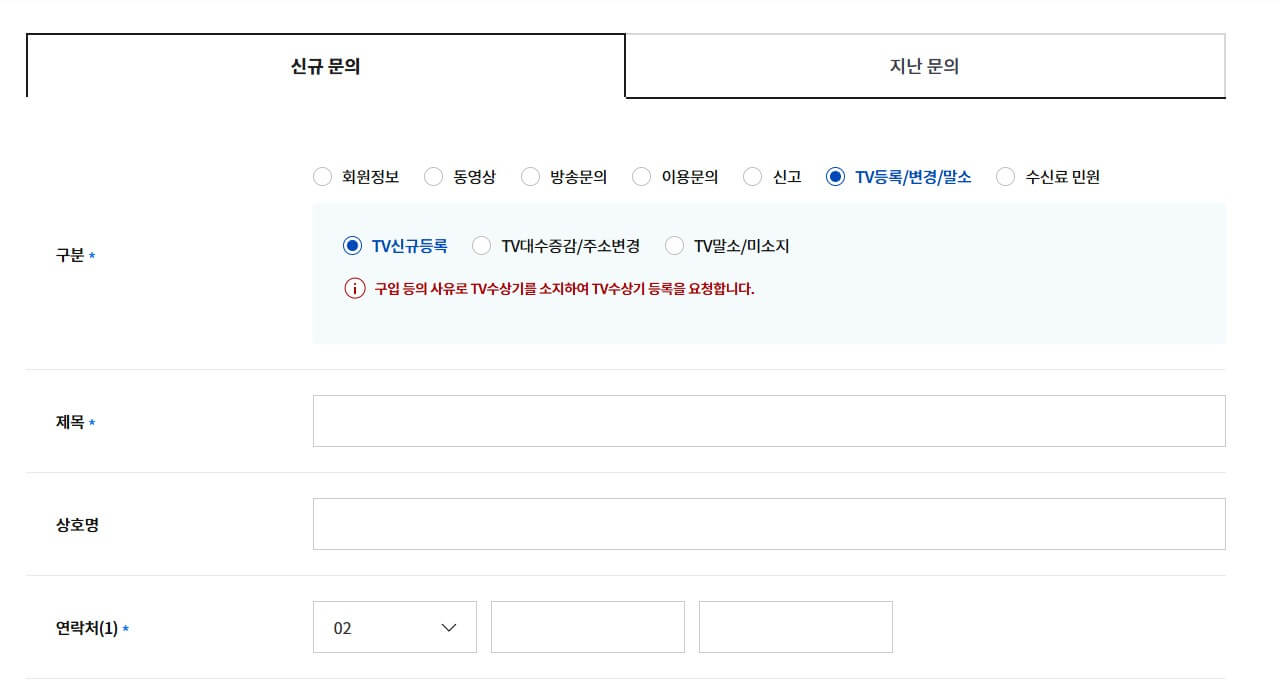
Task: Select the 동영상 category radio button
Action: click(433, 176)
